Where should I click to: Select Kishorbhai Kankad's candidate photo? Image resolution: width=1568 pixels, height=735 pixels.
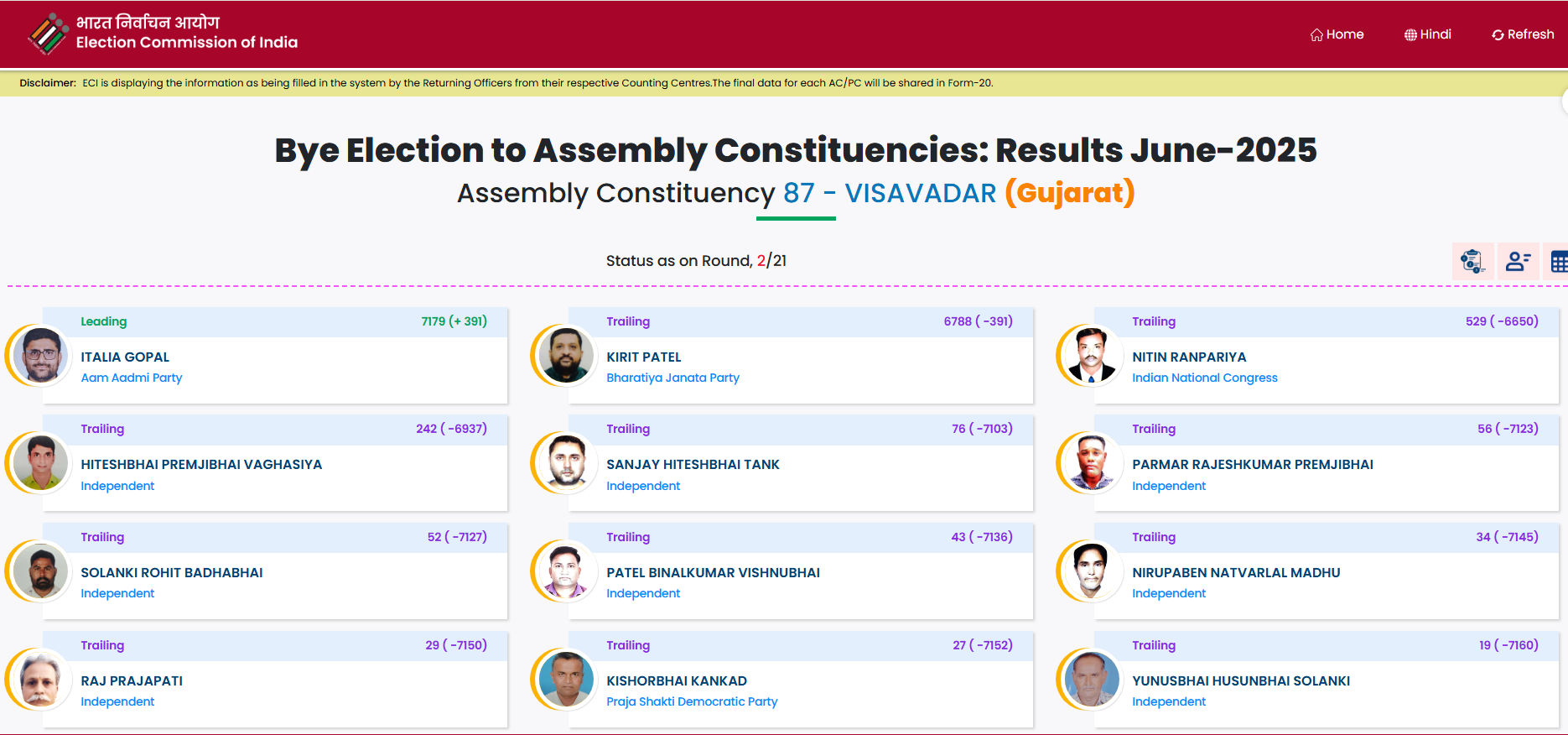[x=567, y=679]
